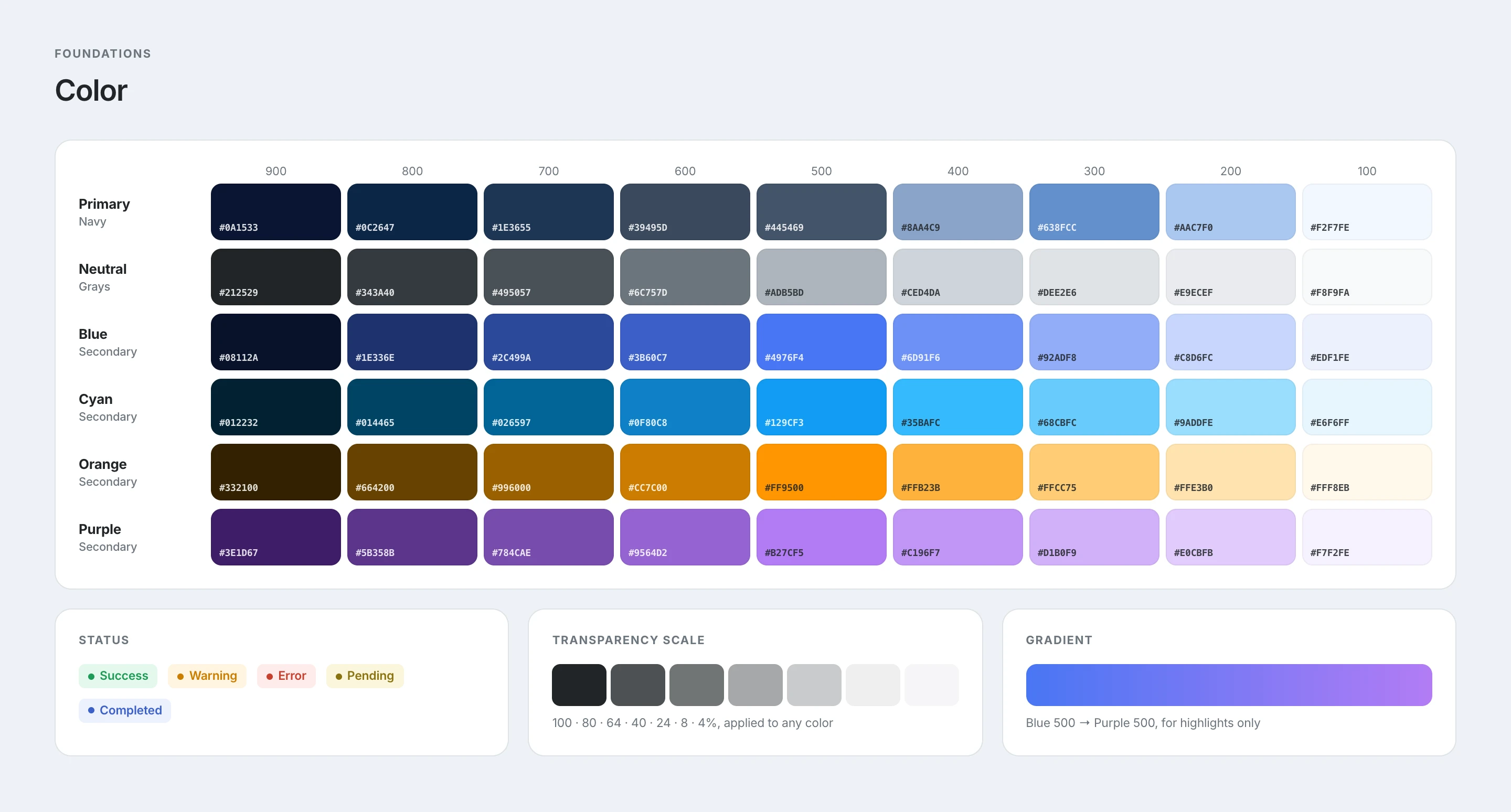Viewport: 1511px width, 812px height.
Task: Click the Orange 500 swatch #FF9500
Action: tap(821, 472)
